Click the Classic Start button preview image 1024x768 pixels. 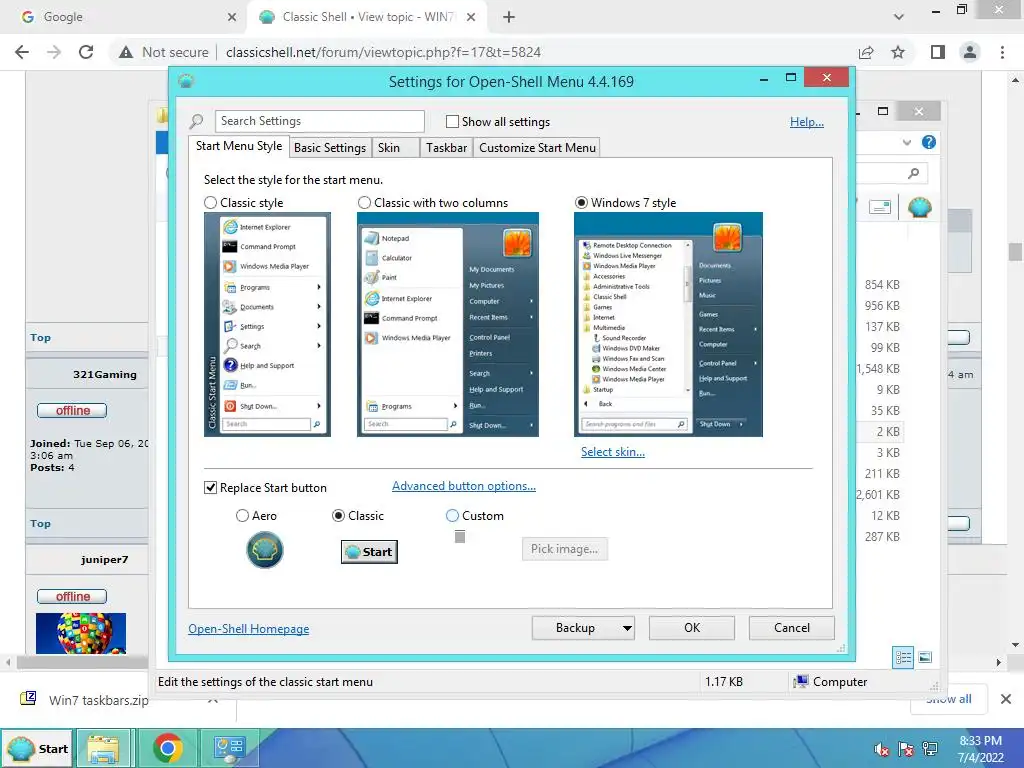[x=369, y=552]
